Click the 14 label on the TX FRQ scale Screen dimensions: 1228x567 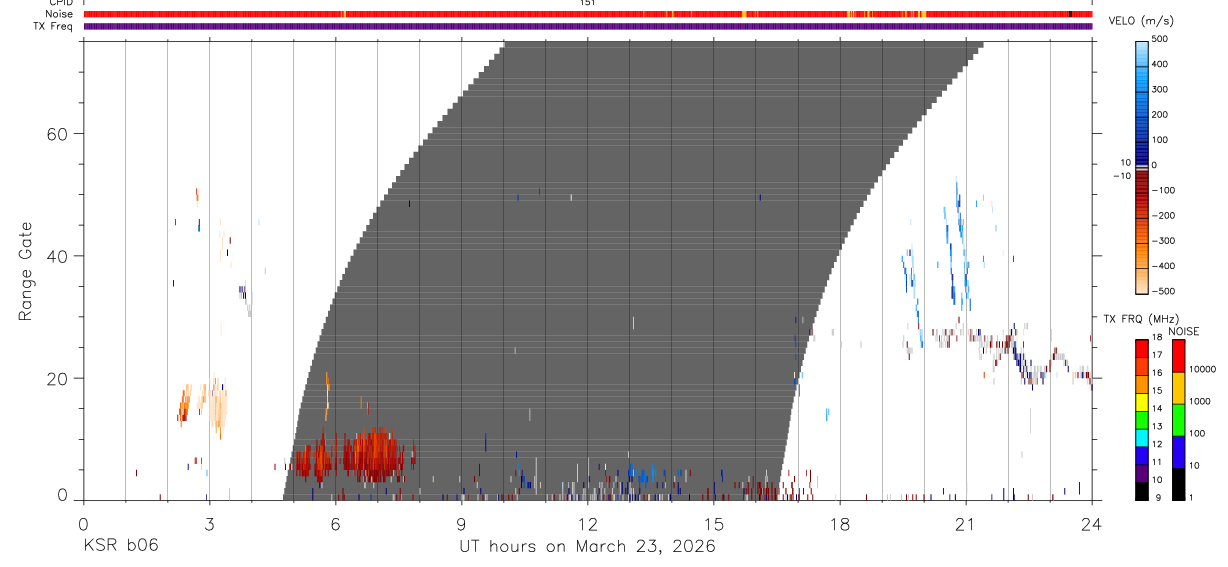coord(1159,409)
